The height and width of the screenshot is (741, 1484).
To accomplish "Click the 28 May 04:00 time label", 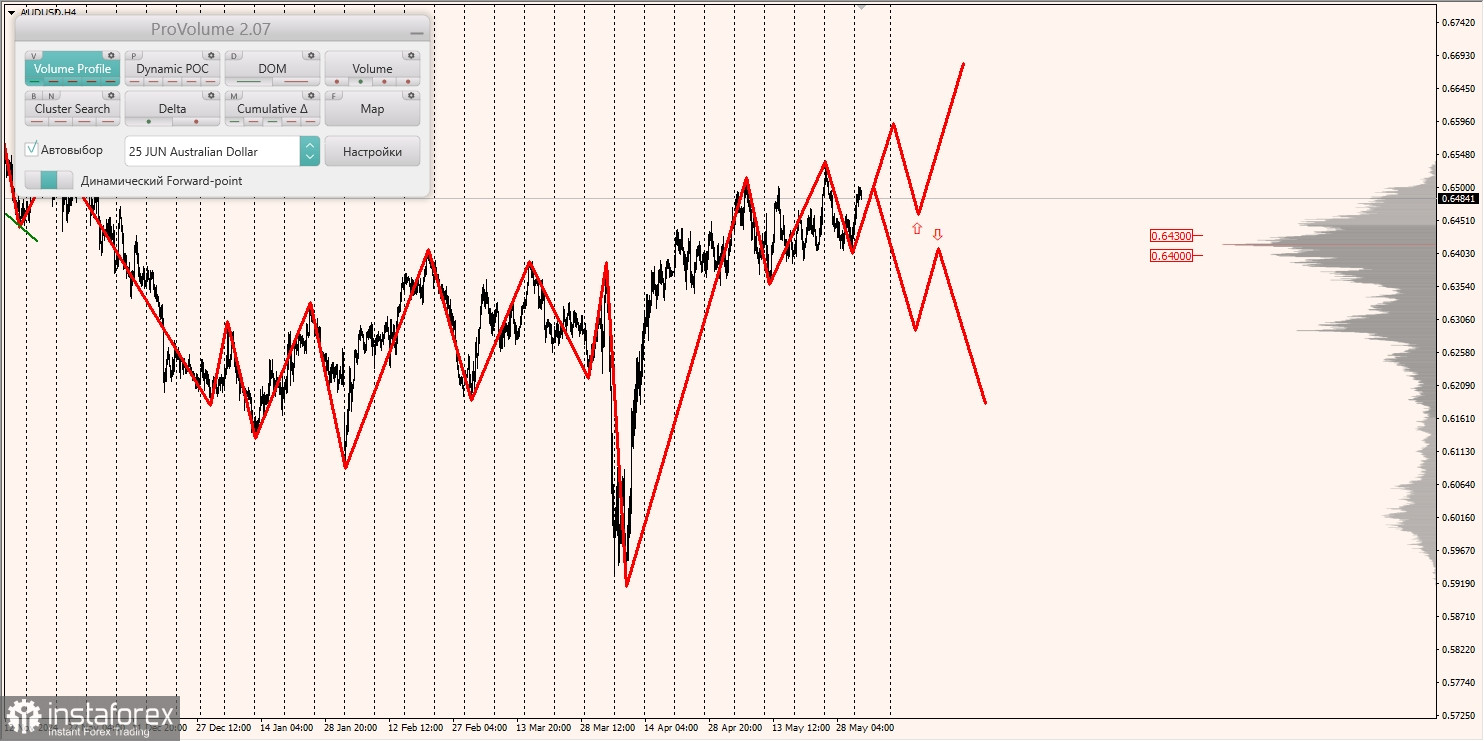I will 865,728.
